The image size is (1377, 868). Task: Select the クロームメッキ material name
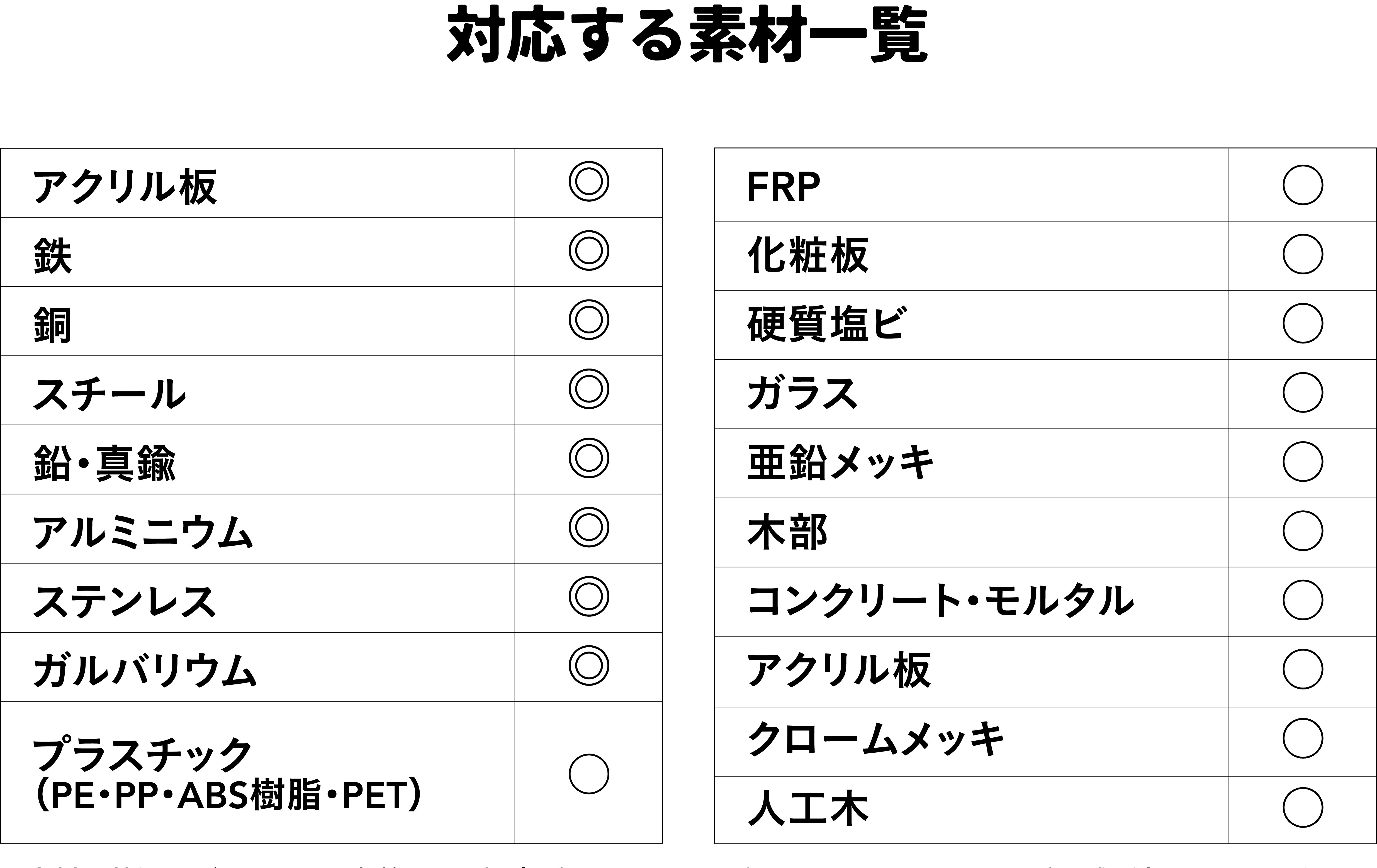[x=875, y=739]
